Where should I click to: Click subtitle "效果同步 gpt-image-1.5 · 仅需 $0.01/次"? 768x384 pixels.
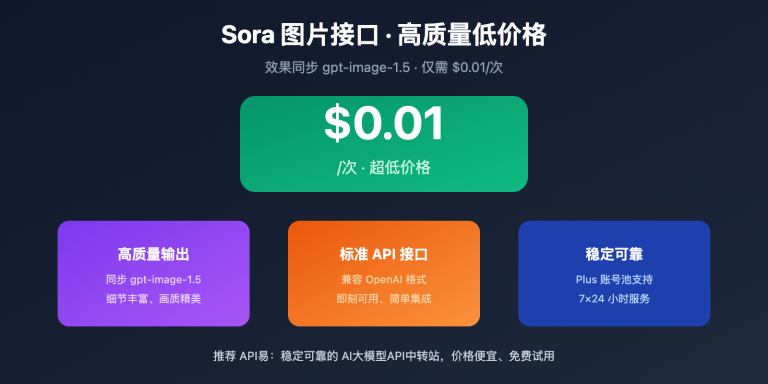(x=384, y=68)
